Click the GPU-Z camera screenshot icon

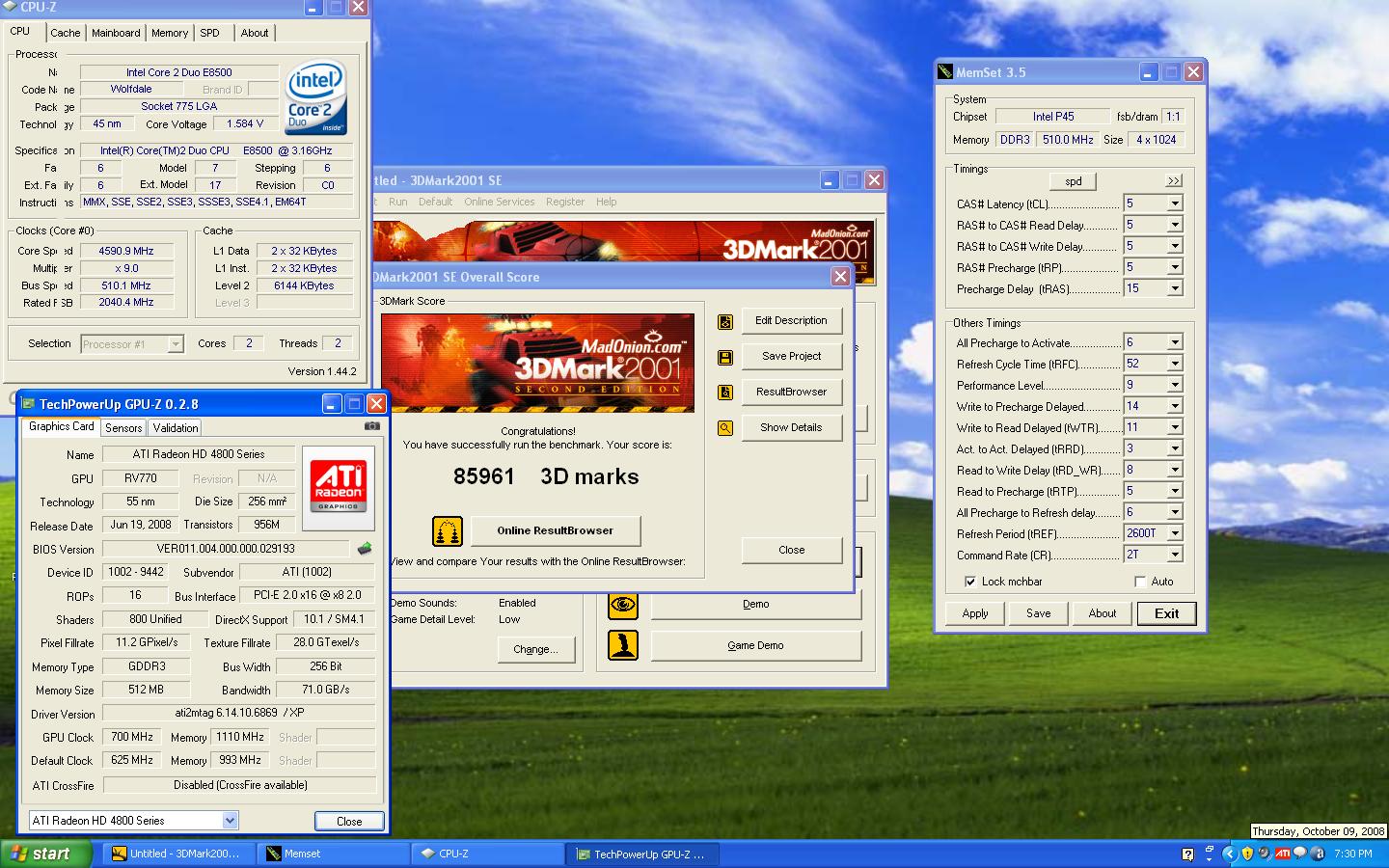[372, 426]
